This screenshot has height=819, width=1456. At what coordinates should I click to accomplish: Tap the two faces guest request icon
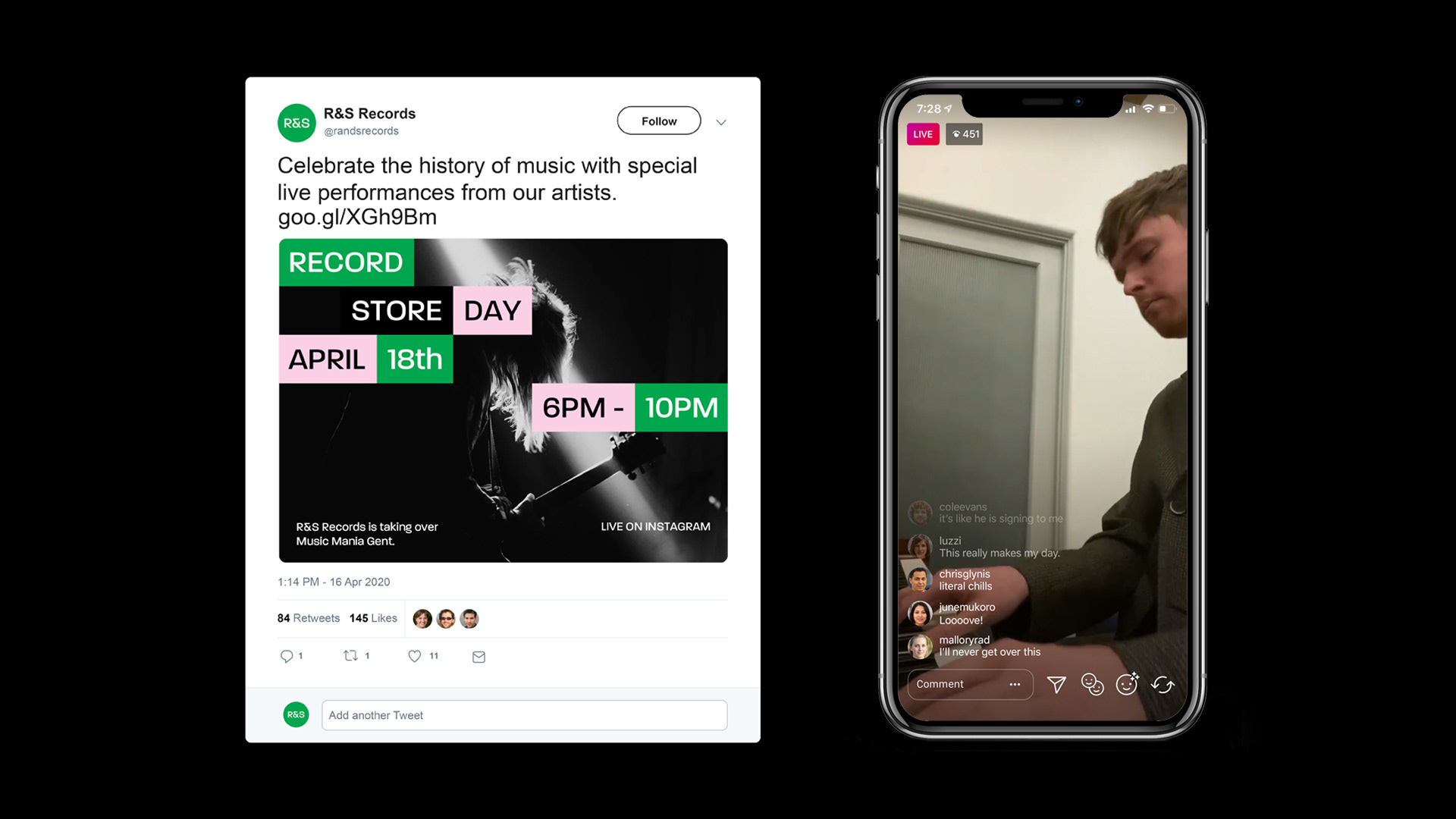point(1092,684)
